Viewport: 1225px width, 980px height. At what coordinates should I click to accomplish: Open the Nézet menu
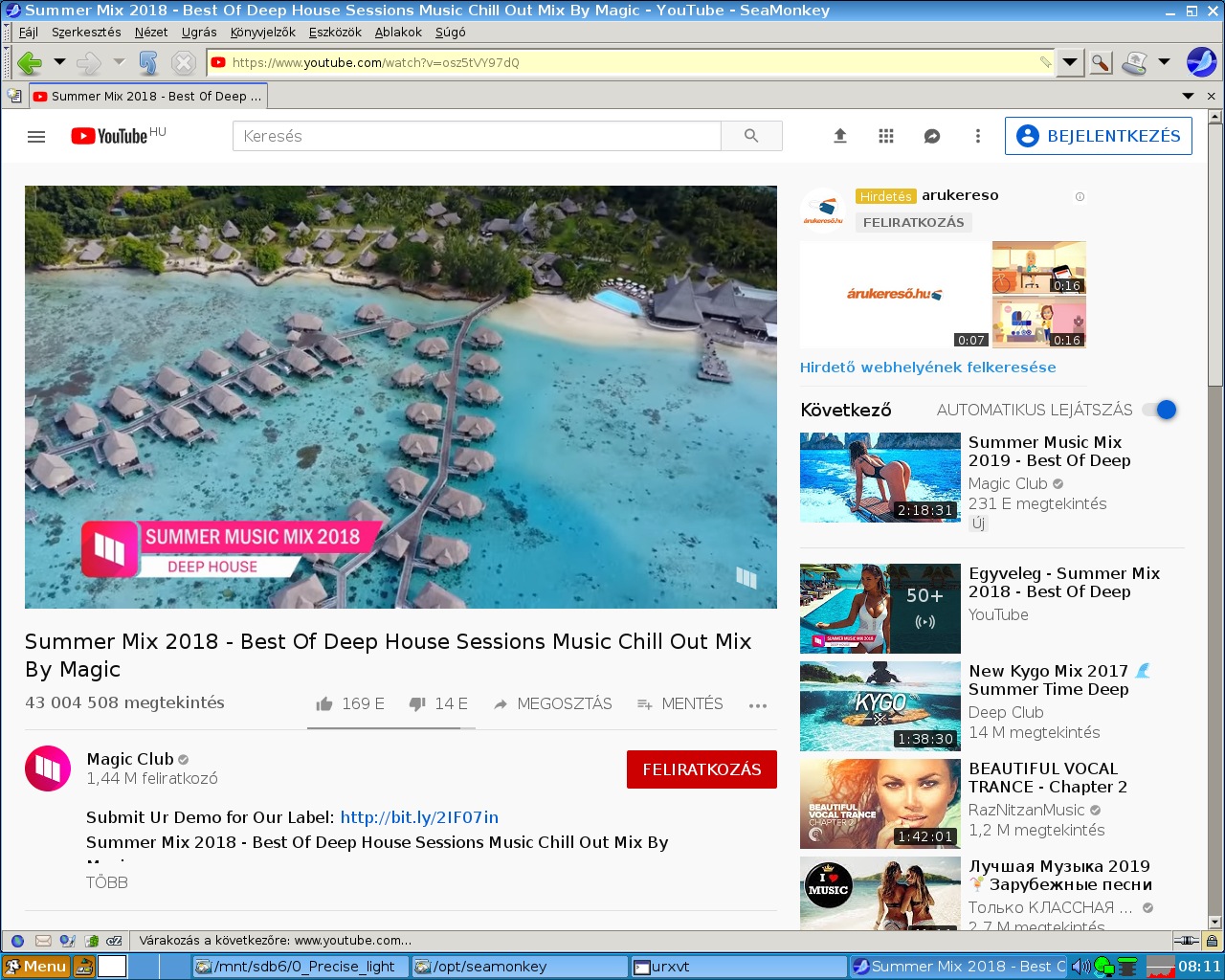coord(151,32)
